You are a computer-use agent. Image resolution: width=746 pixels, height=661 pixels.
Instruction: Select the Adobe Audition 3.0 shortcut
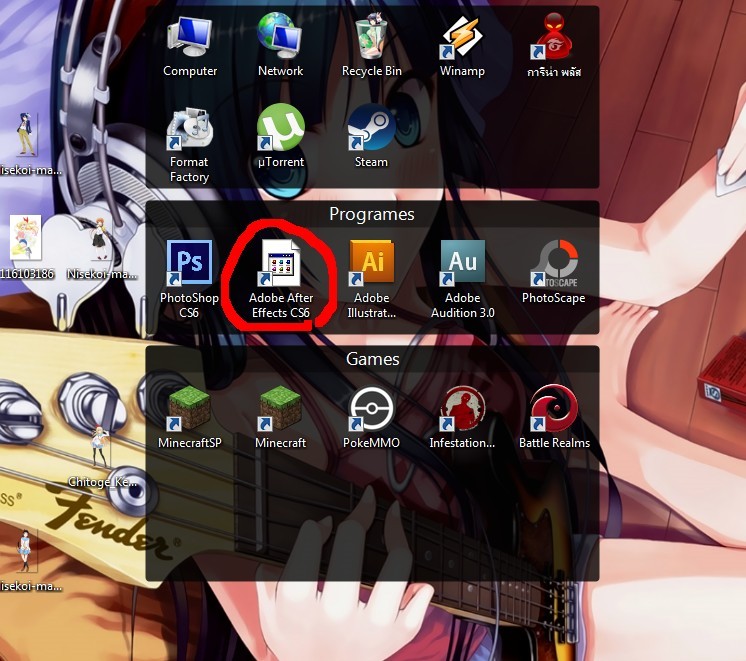462,279
